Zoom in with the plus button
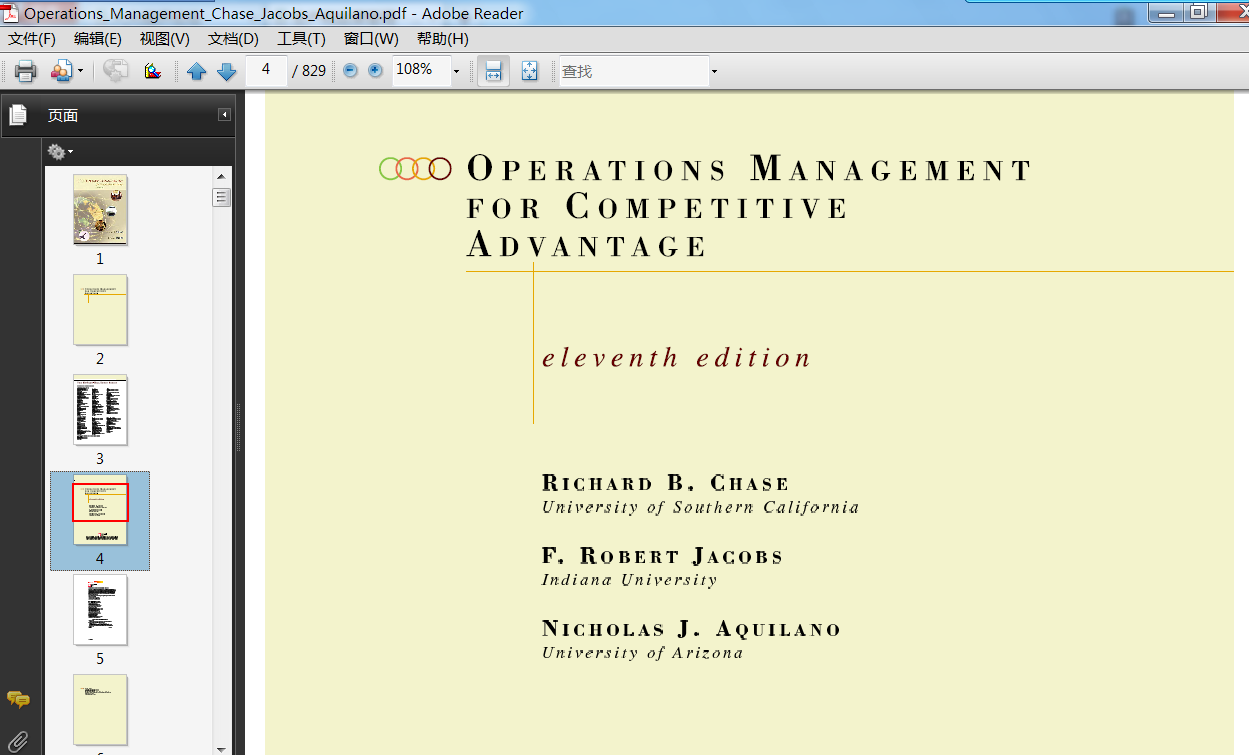 pos(376,70)
